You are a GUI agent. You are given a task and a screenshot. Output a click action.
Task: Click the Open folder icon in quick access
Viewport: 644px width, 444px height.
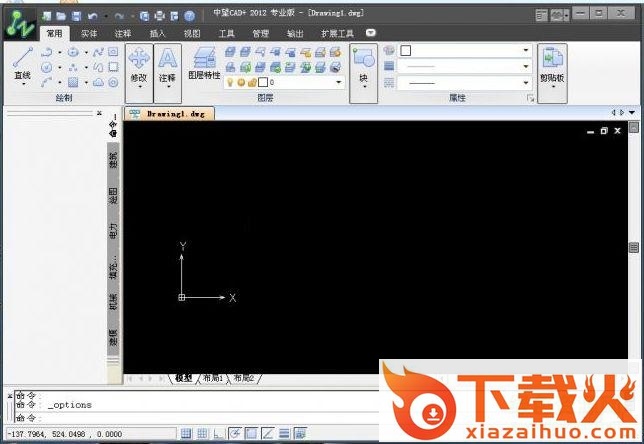[61, 16]
